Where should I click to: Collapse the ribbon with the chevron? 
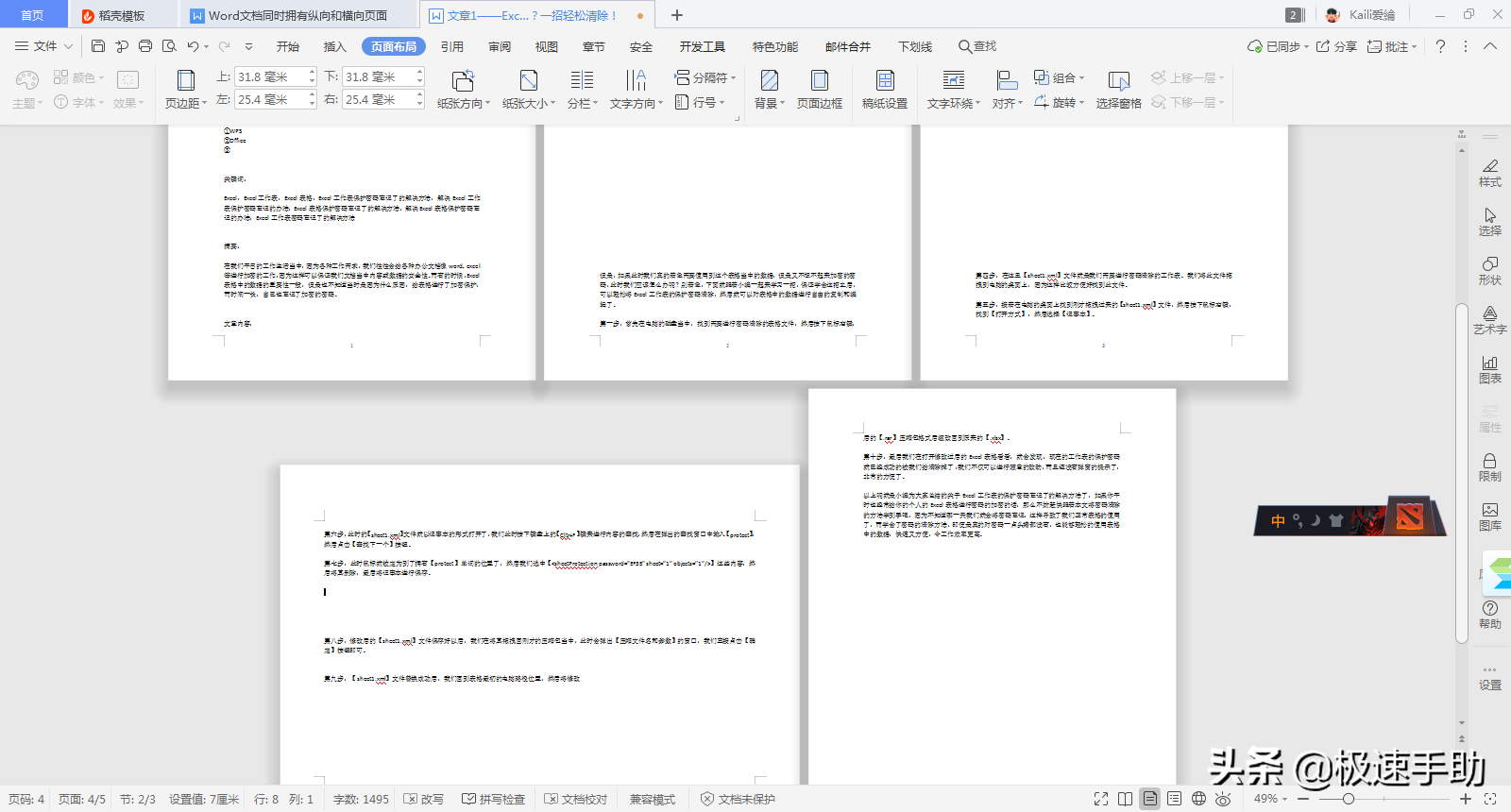point(1490,46)
